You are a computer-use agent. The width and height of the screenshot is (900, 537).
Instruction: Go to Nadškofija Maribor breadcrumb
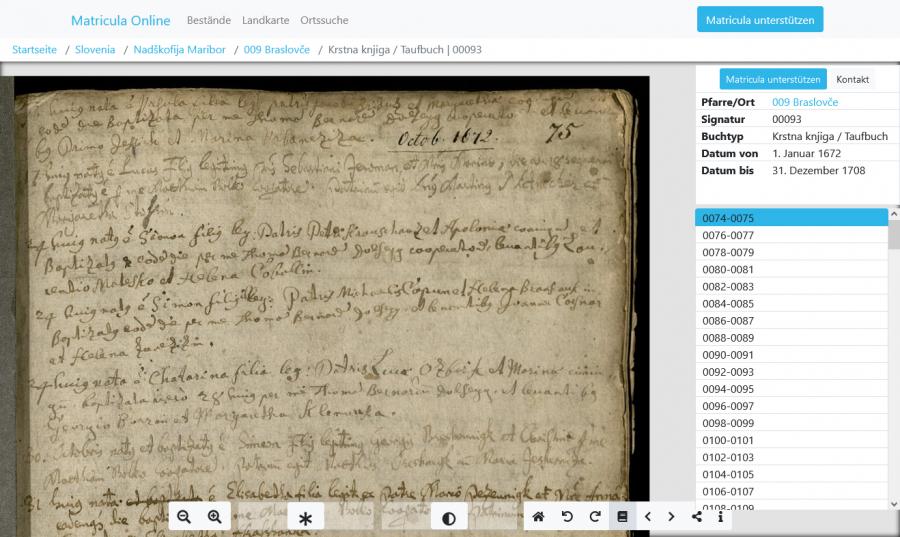tap(179, 49)
